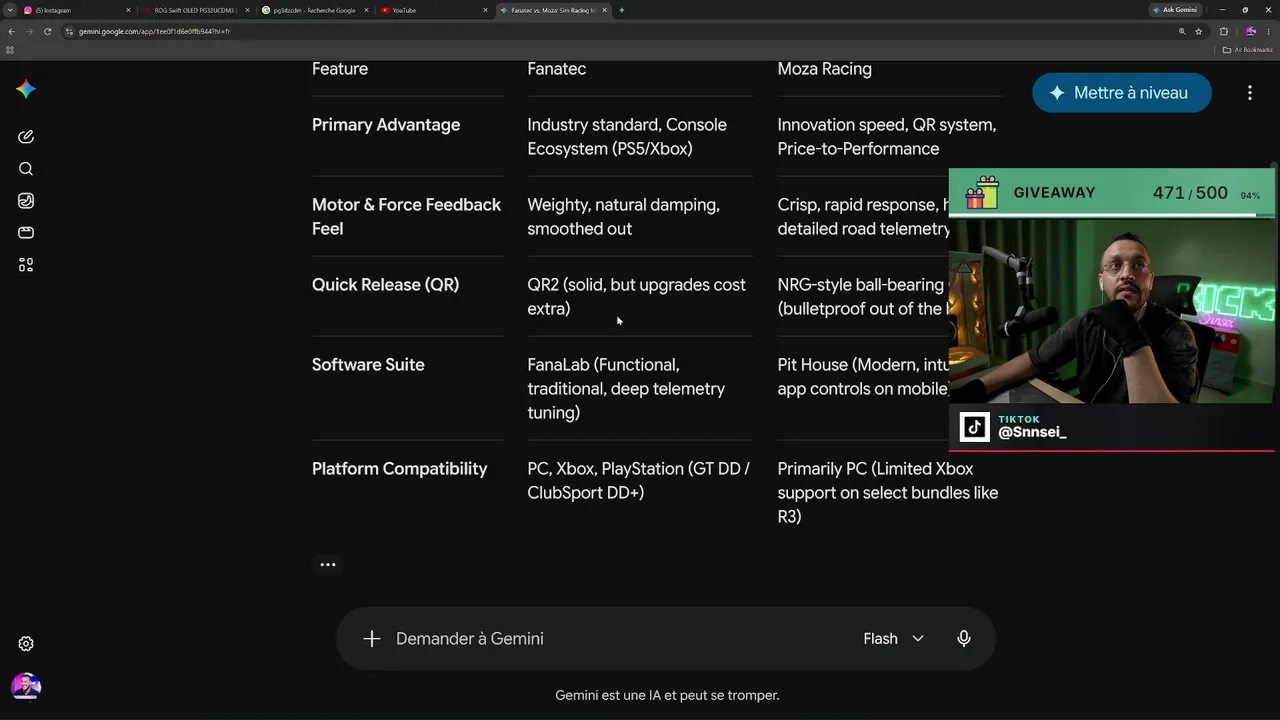Open the browser extensions puzzle icon

tap(1224, 31)
